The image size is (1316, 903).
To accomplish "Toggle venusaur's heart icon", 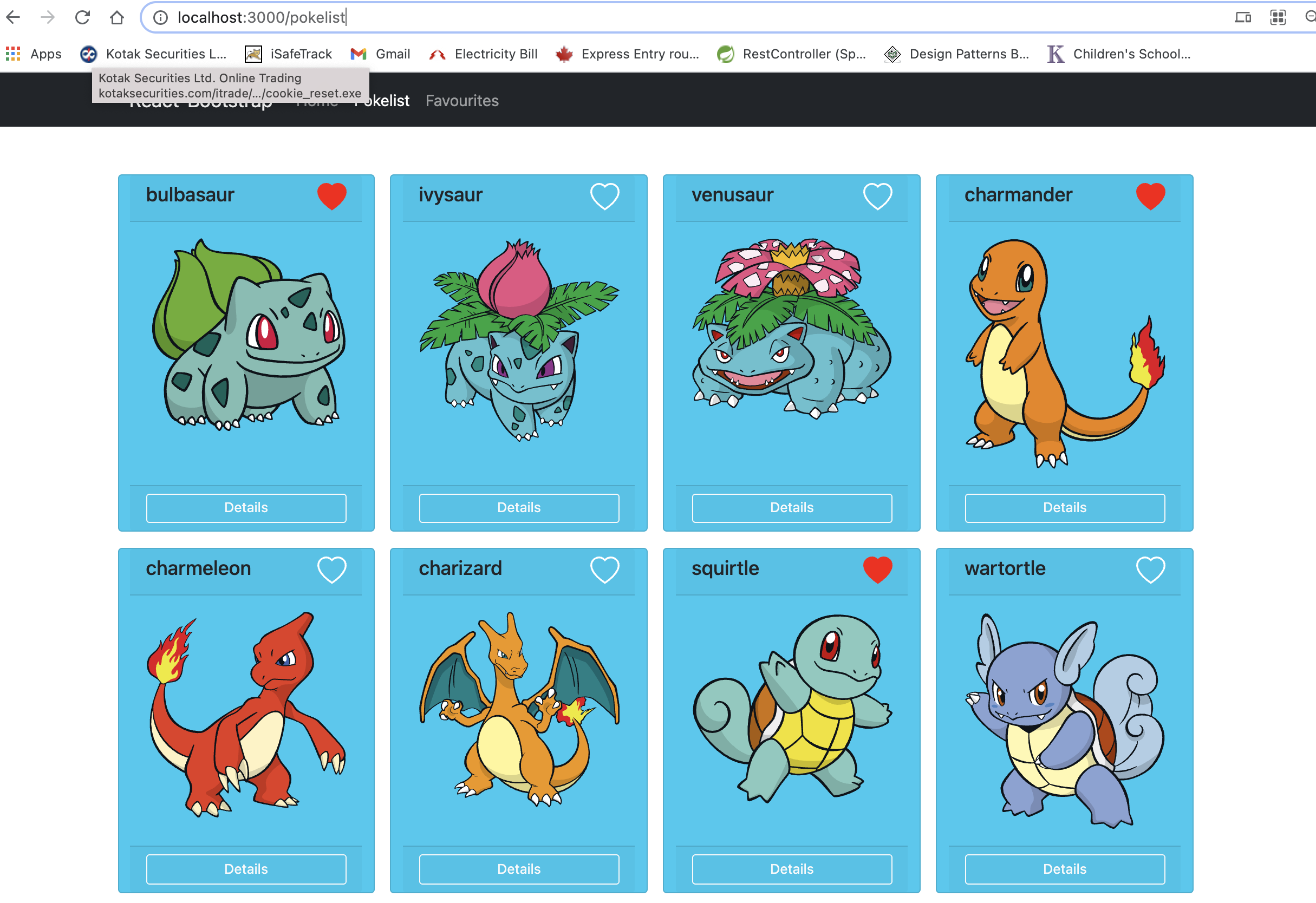I will 877,196.
